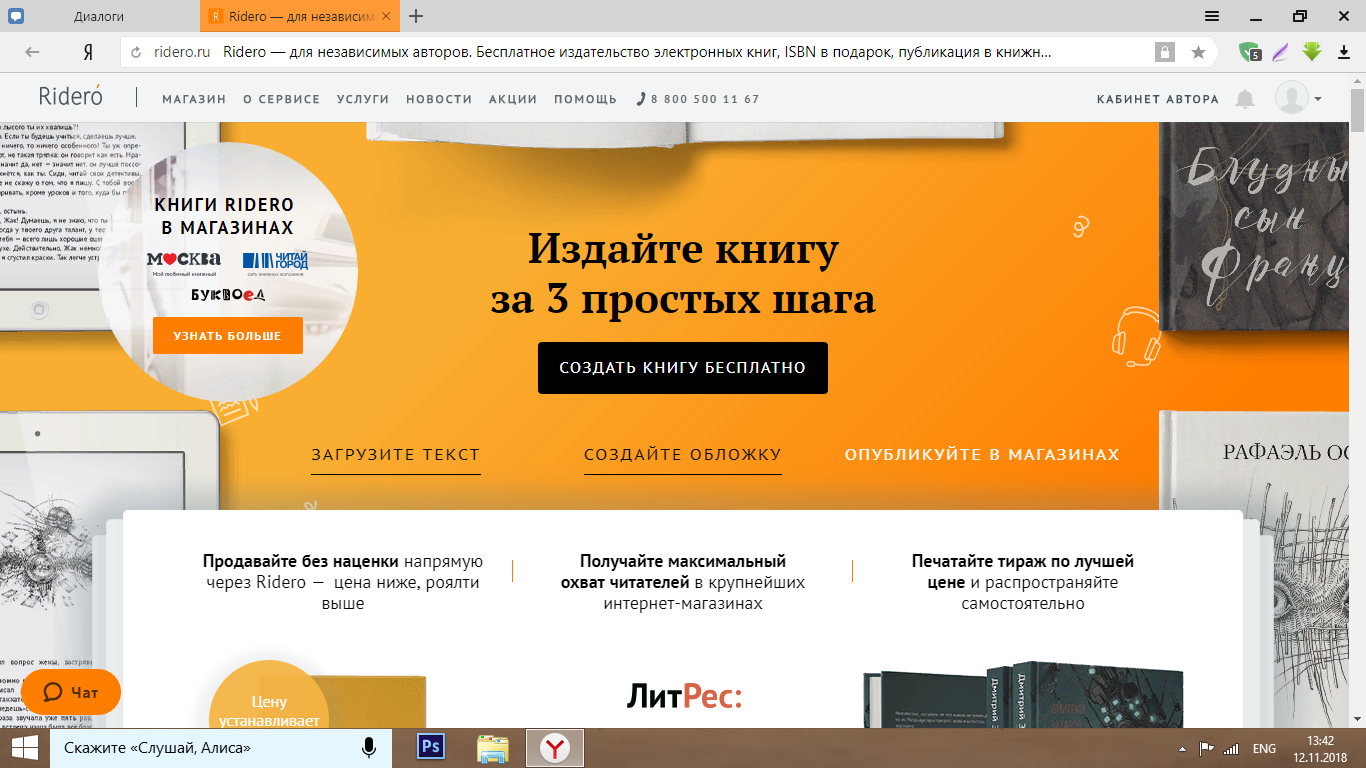Open the orange Чат widget
Image resolution: width=1366 pixels, height=768 pixels.
(x=71, y=692)
